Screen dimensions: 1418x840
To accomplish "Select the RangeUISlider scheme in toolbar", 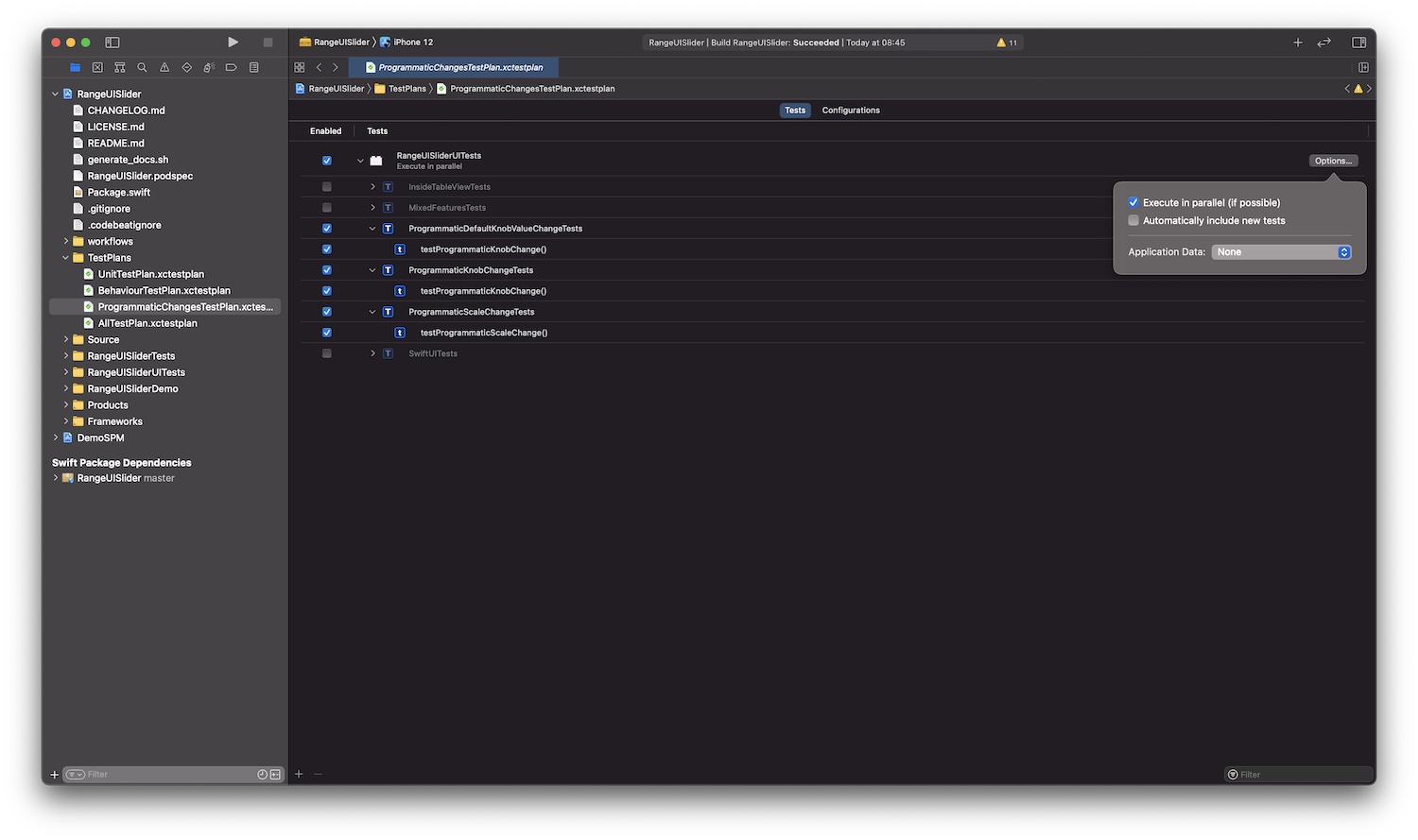I will tap(335, 43).
